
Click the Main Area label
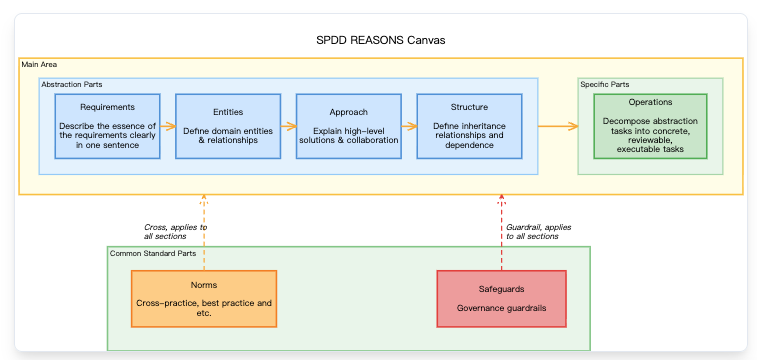tap(39, 64)
